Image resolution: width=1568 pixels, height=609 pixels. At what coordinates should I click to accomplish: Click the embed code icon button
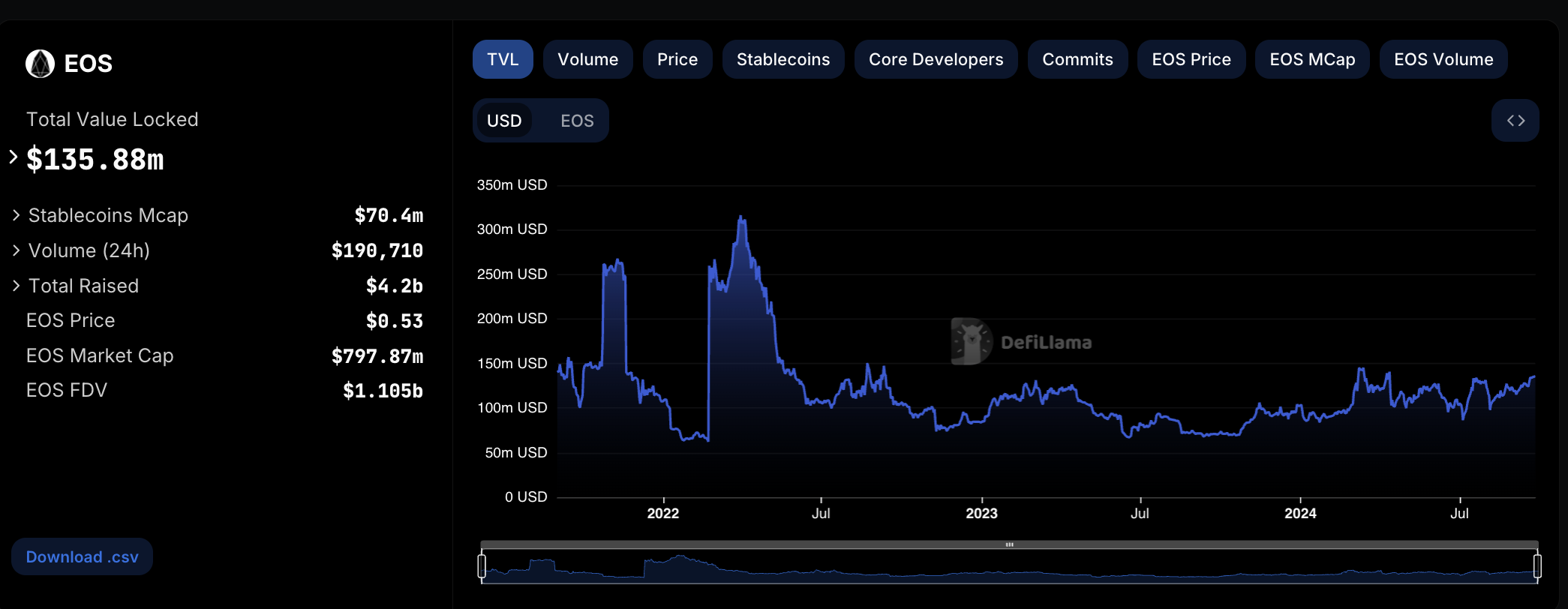tap(1515, 121)
